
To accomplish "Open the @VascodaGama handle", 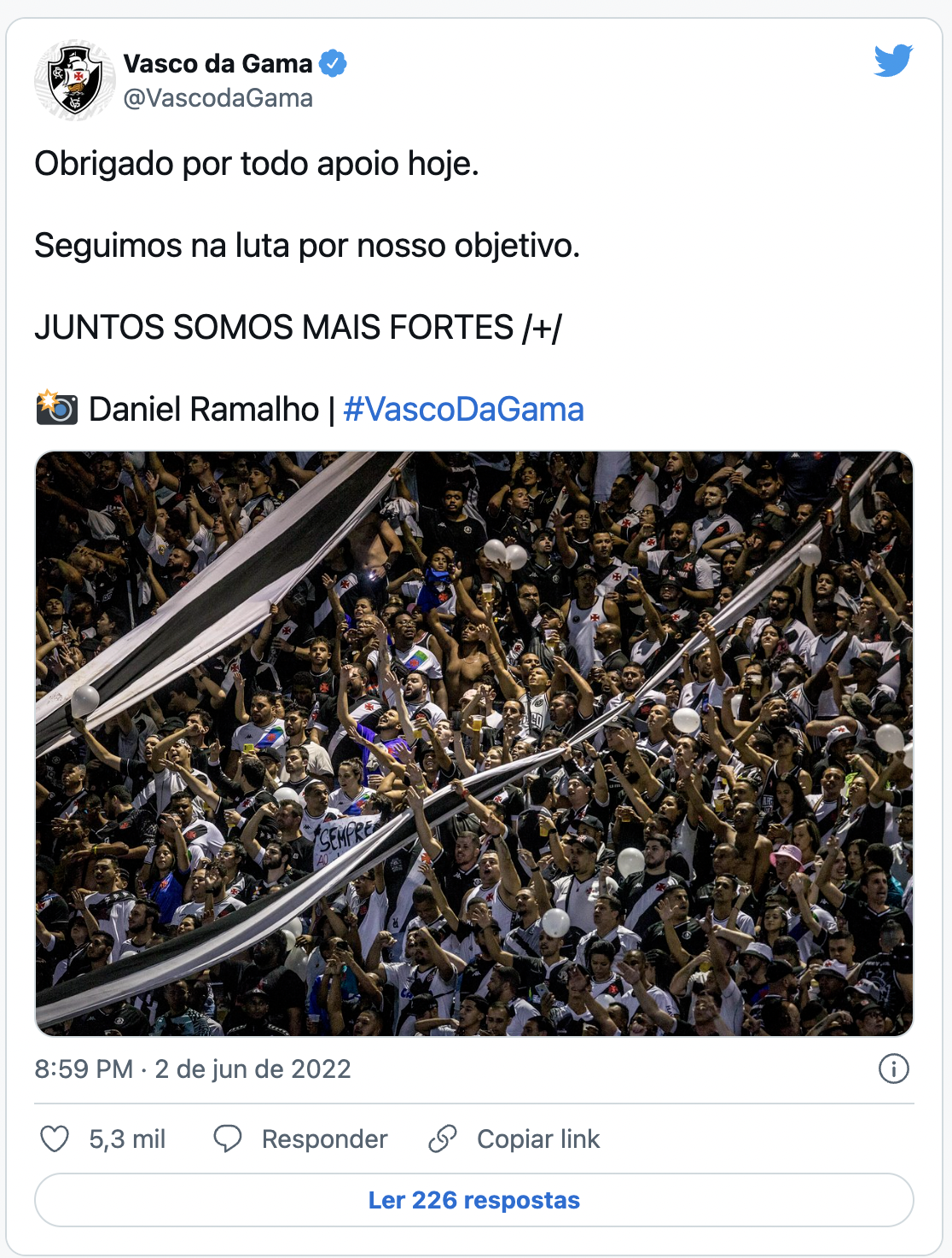I will pyautogui.click(x=218, y=98).
